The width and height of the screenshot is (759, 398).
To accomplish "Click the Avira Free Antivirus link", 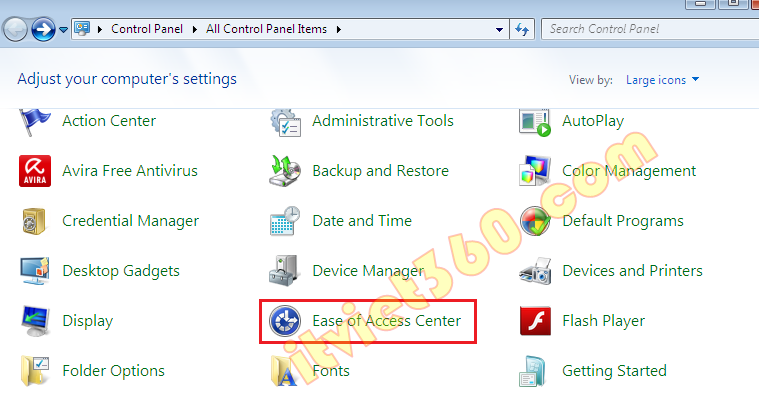I will (x=130, y=171).
